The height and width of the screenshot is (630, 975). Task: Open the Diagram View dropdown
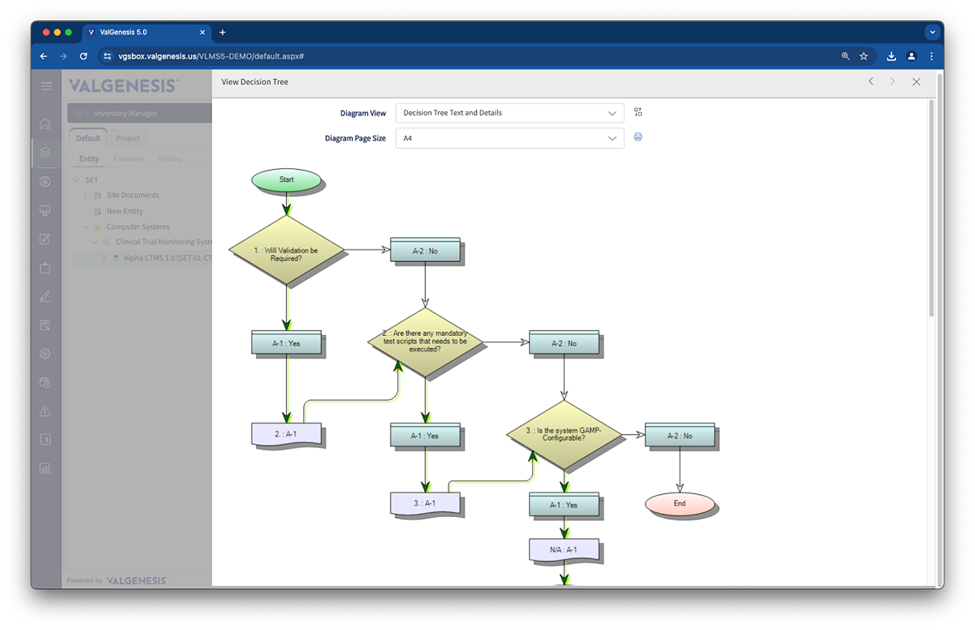[510, 112]
